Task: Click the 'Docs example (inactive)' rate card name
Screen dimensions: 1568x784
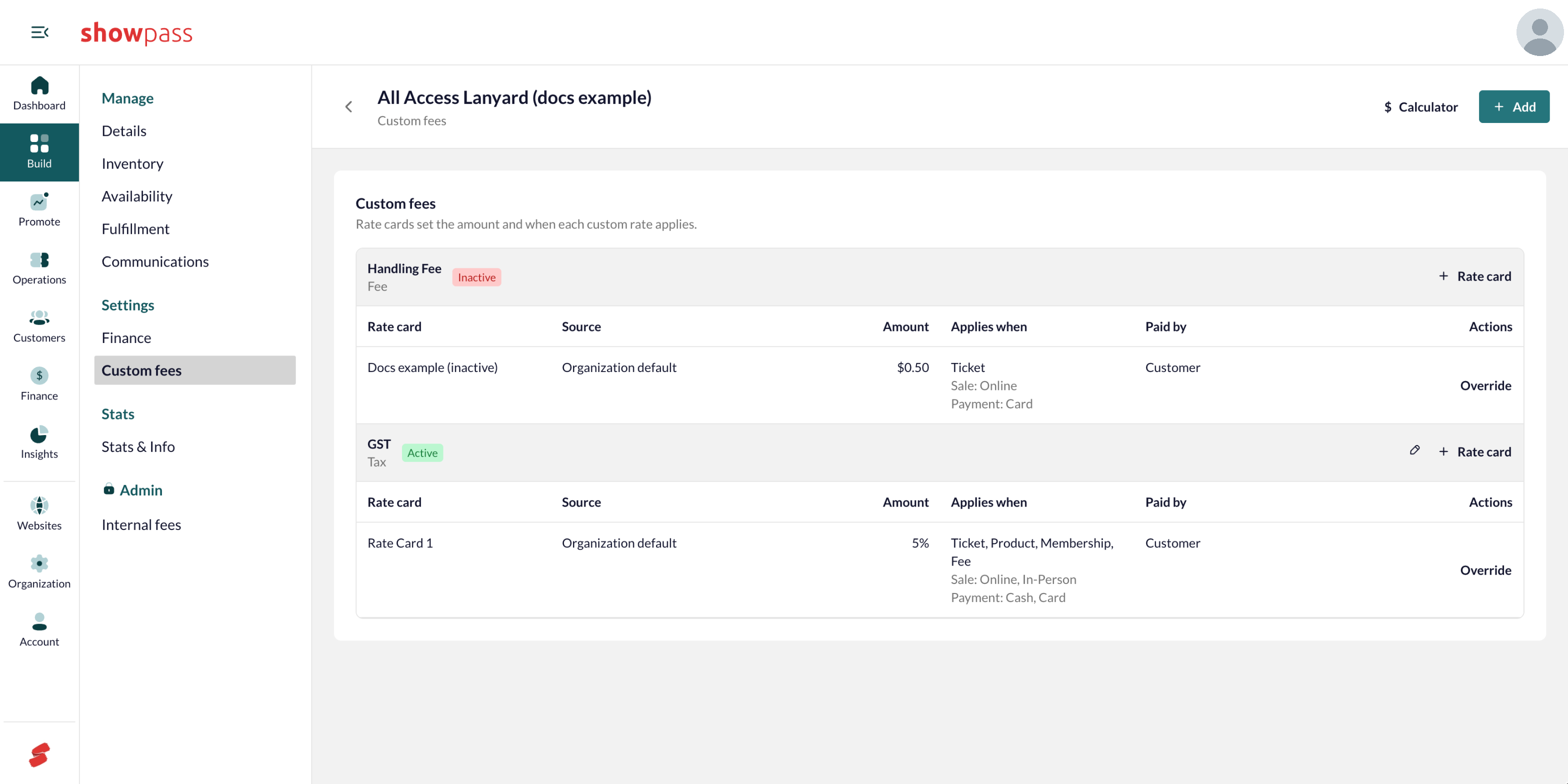Action: (432, 367)
